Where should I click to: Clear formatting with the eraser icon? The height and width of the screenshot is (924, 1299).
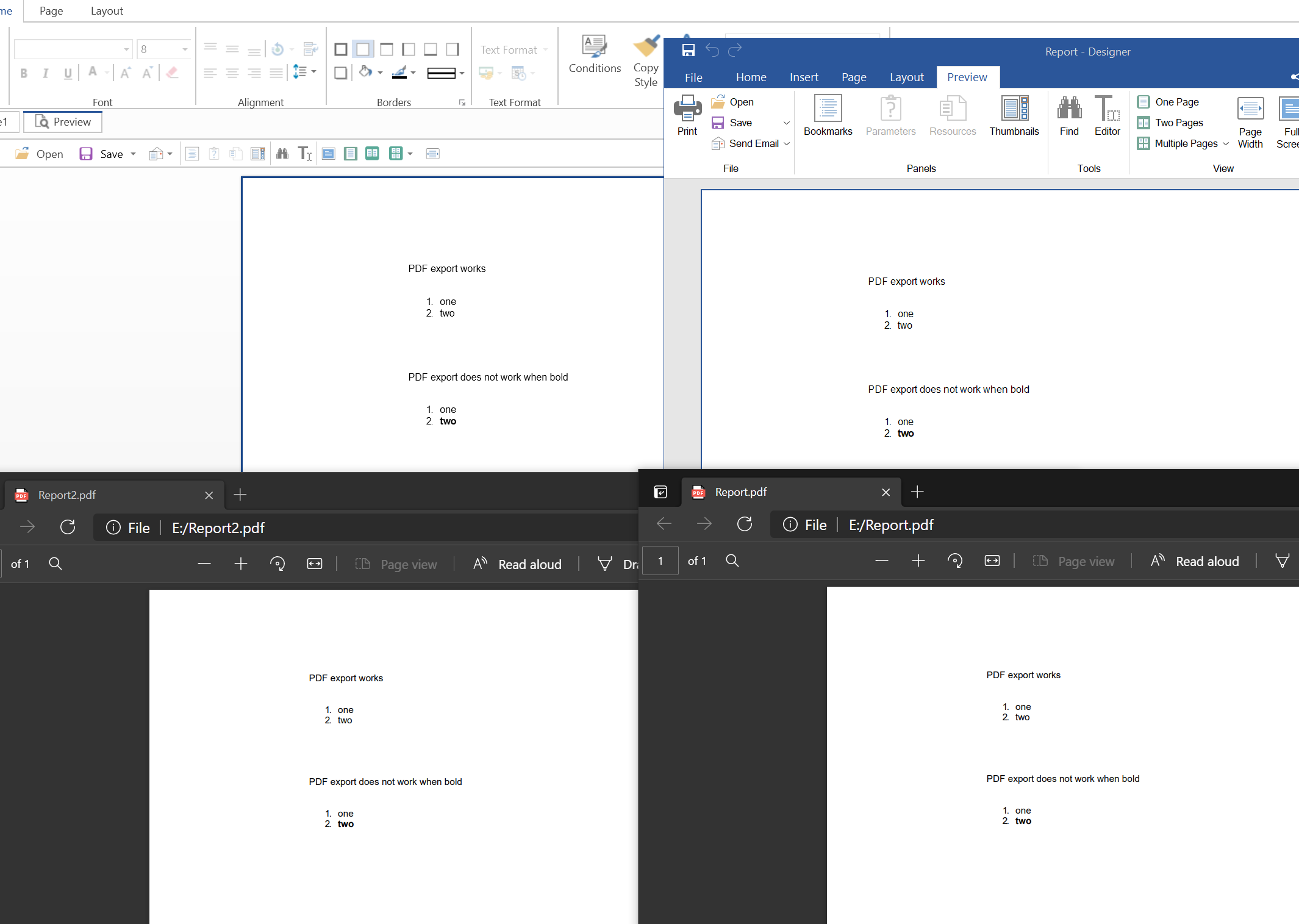pos(173,73)
